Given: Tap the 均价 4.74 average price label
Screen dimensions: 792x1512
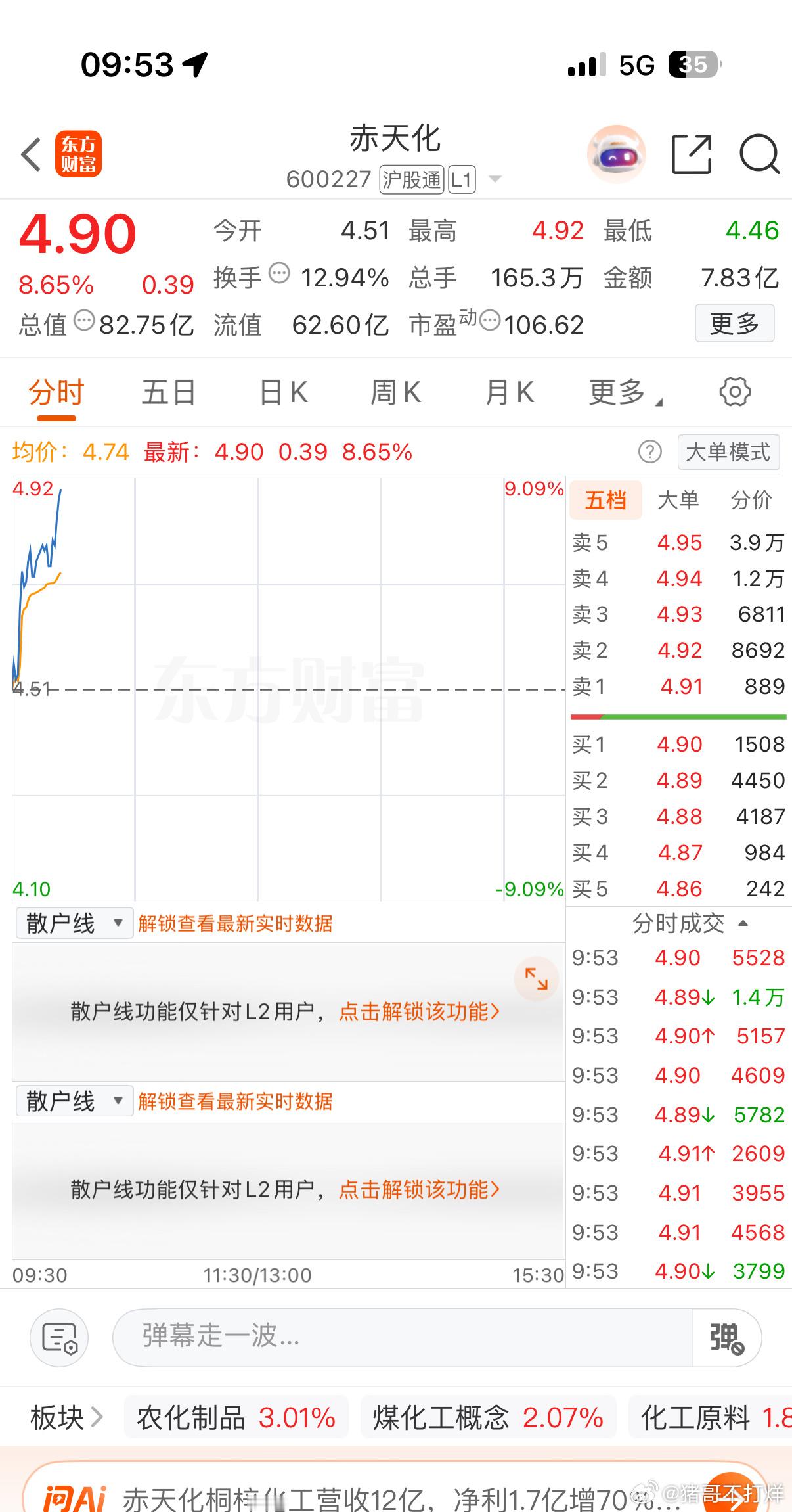Looking at the screenshot, I should (71, 452).
